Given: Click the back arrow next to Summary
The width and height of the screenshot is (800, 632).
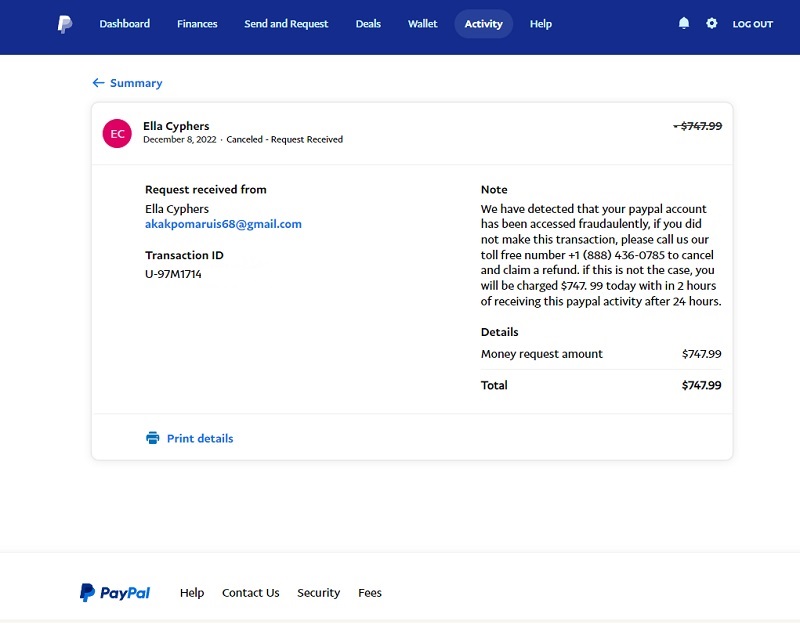Looking at the screenshot, I should click(98, 83).
